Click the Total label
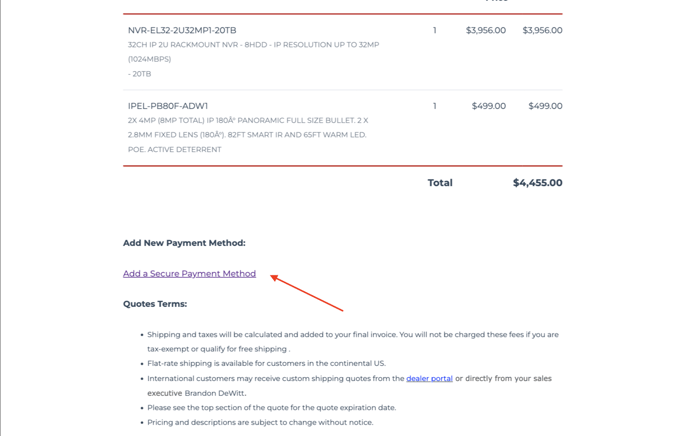The image size is (688, 436). tap(440, 183)
